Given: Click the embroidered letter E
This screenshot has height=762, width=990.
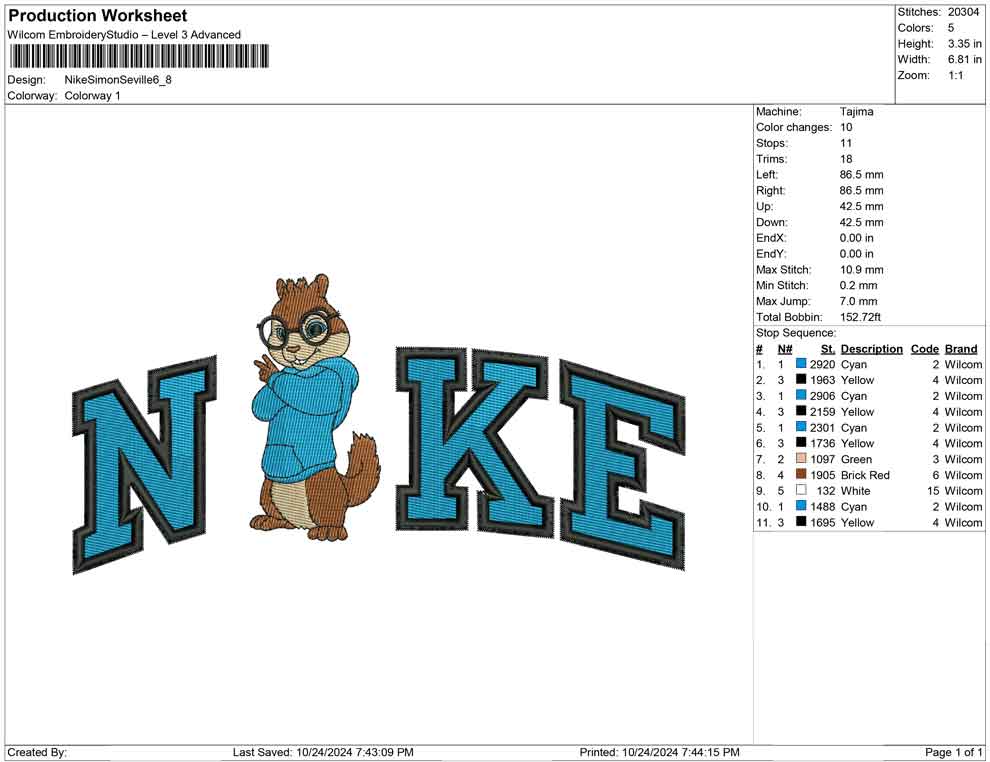Looking at the screenshot, I should coord(623,465).
